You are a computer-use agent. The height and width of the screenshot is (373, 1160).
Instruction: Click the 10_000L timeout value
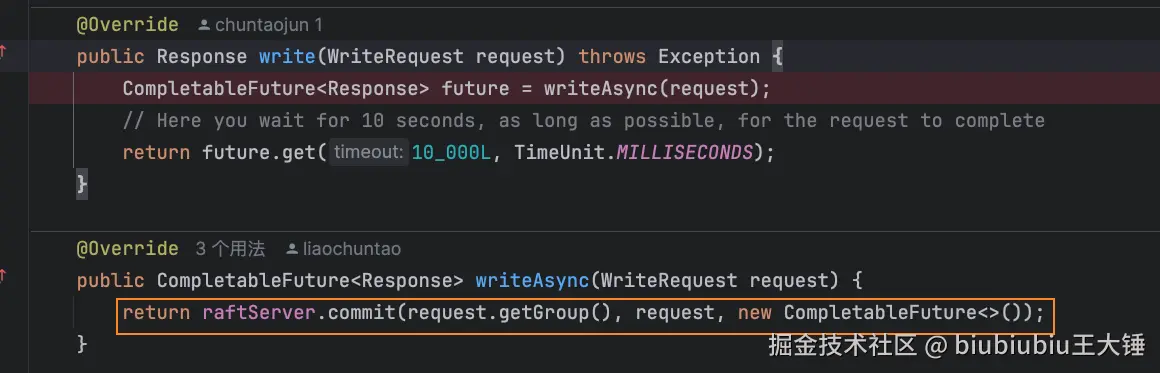coord(451,153)
